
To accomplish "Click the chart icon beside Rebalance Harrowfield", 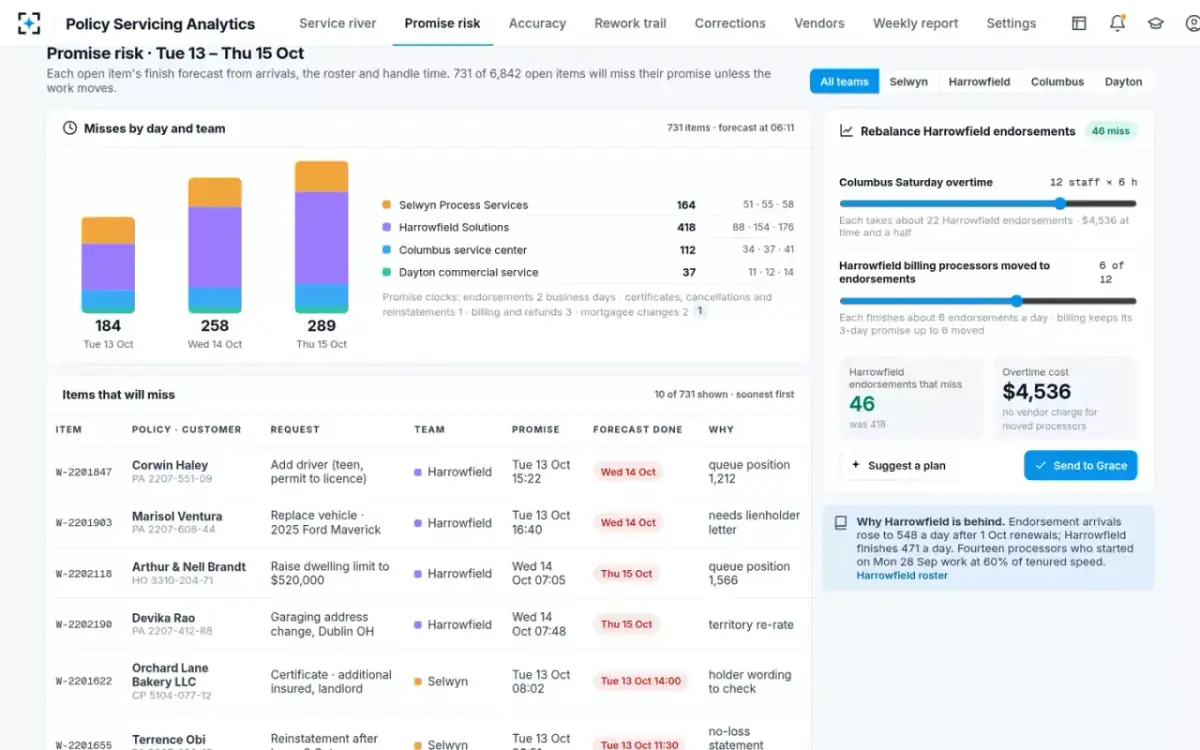I will point(846,131).
